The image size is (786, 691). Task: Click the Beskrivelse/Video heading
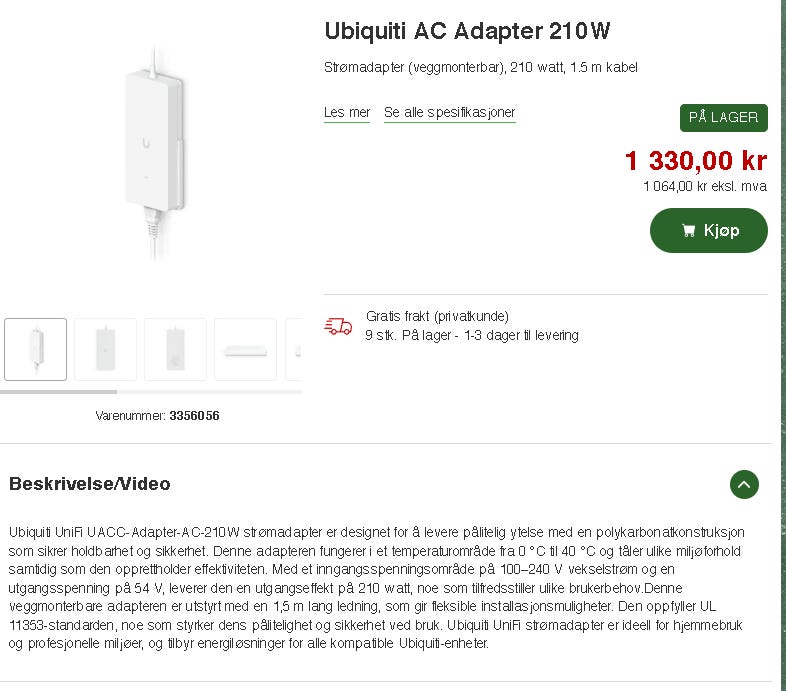coord(90,484)
